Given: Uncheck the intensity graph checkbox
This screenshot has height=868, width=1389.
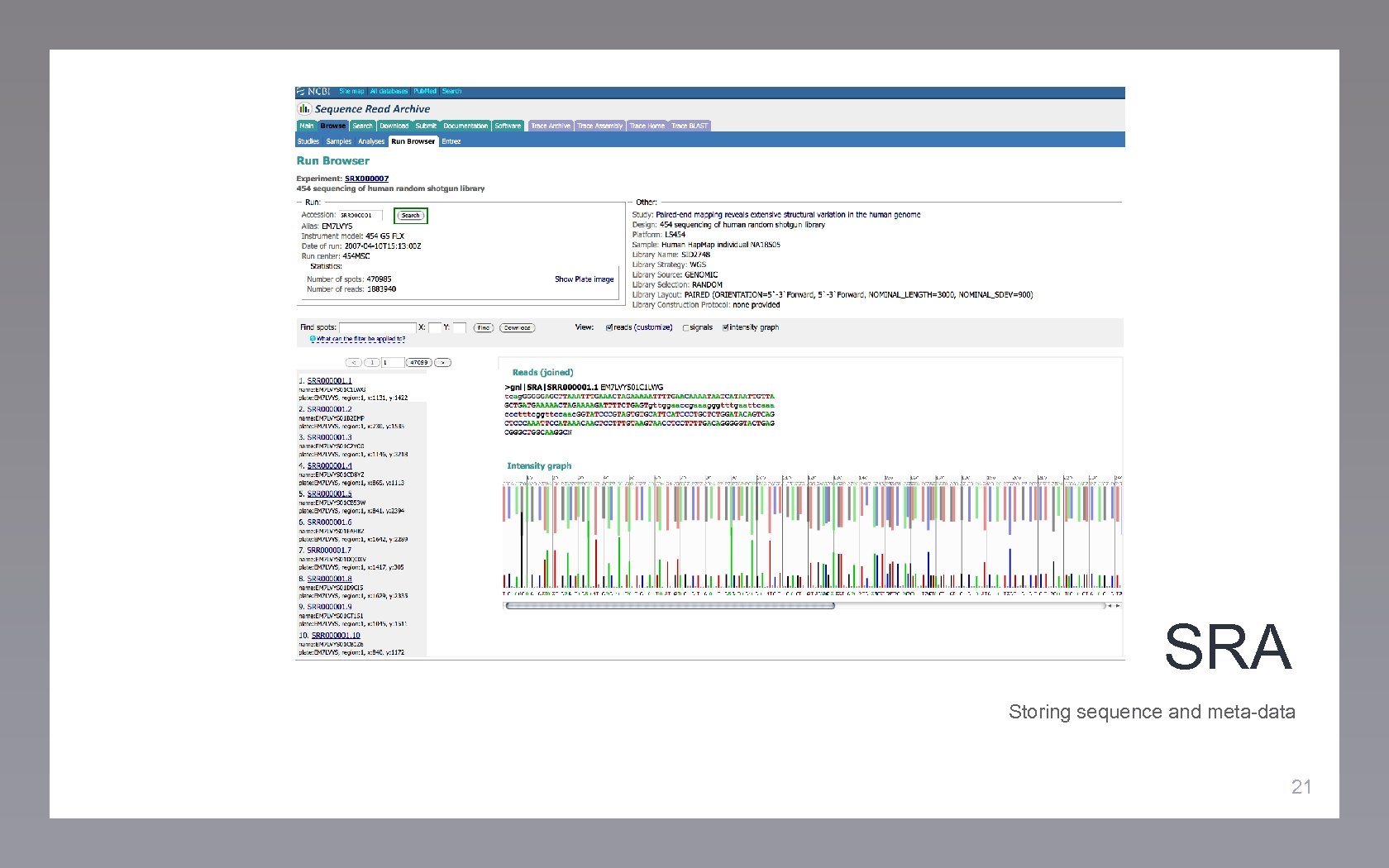Looking at the screenshot, I should (x=725, y=328).
